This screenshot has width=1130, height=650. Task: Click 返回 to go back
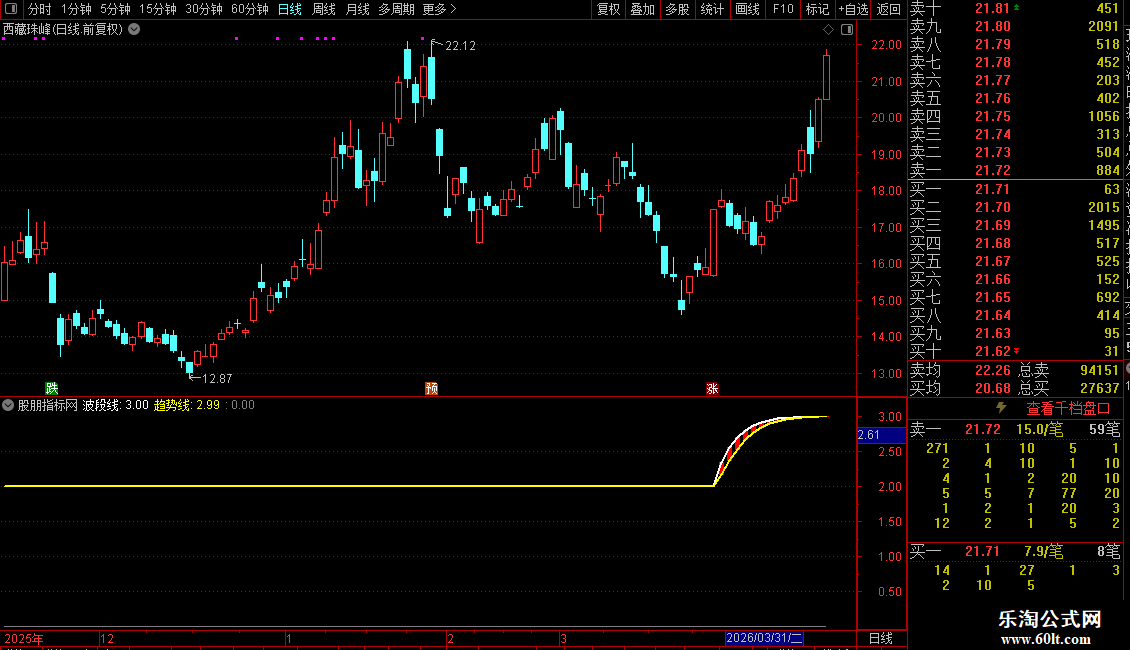click(889, 9)
